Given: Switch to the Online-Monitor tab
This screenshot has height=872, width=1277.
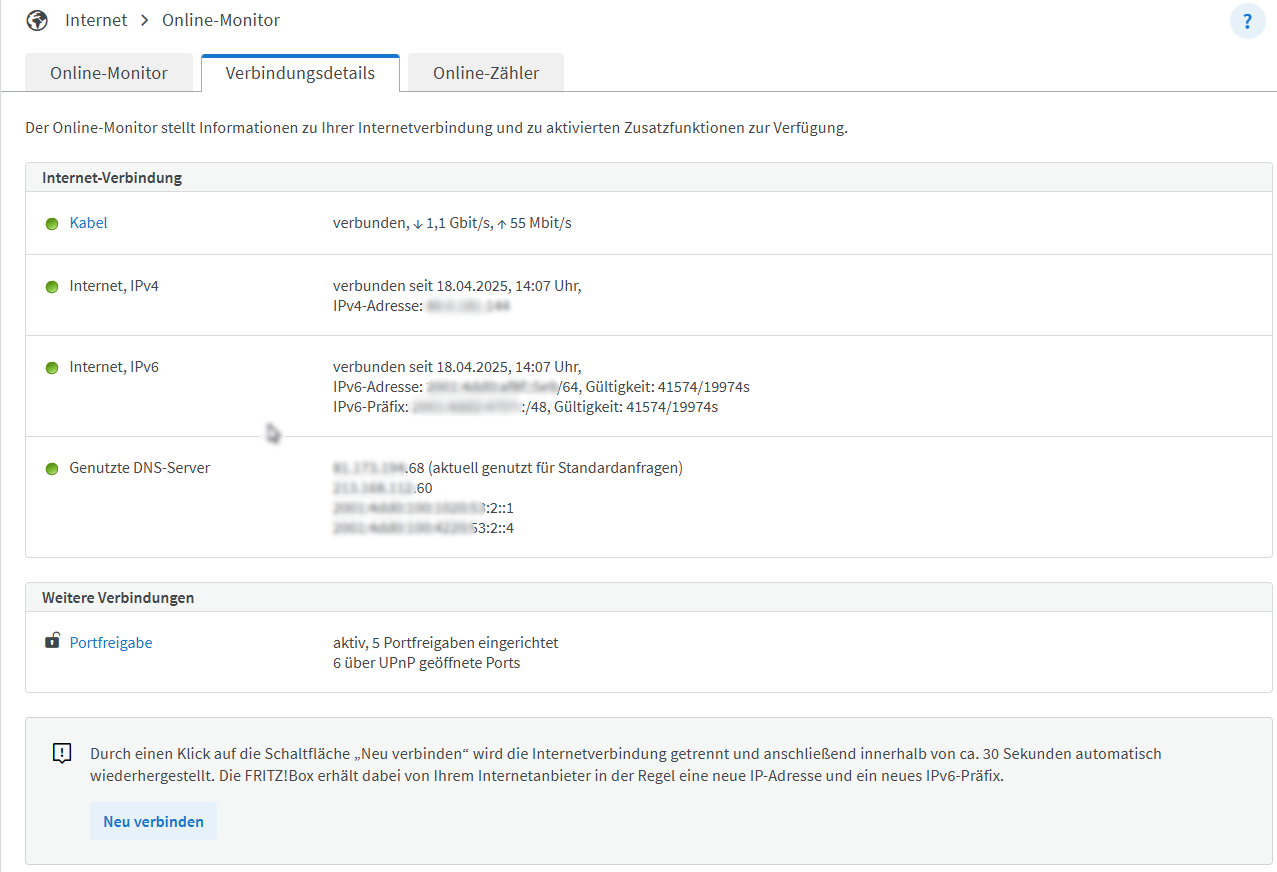Looking at the screenshot, I should point(109,73).
